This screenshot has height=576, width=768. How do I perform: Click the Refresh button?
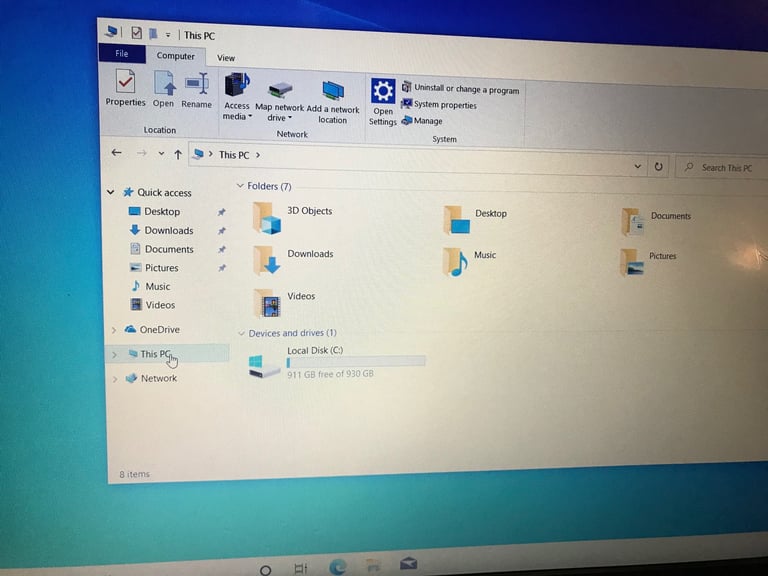(659, 167)
